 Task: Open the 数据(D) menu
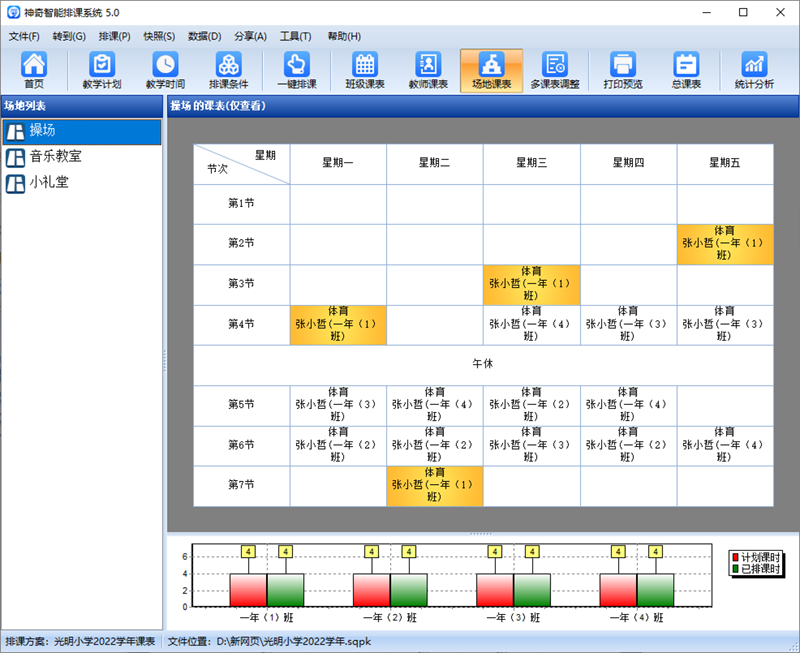(x=204, y=36)
